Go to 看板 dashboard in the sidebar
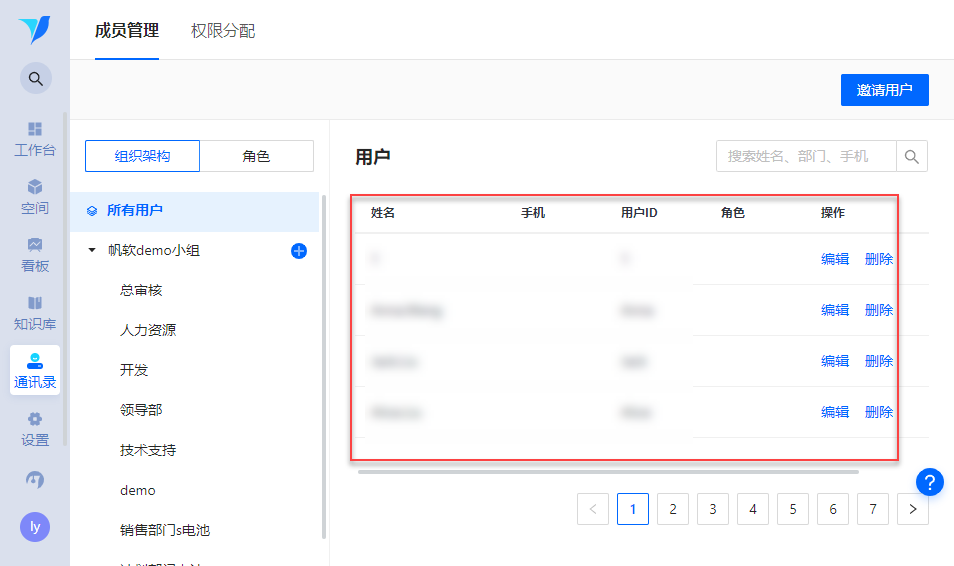The image size is (954, 566). coord(35,255)
